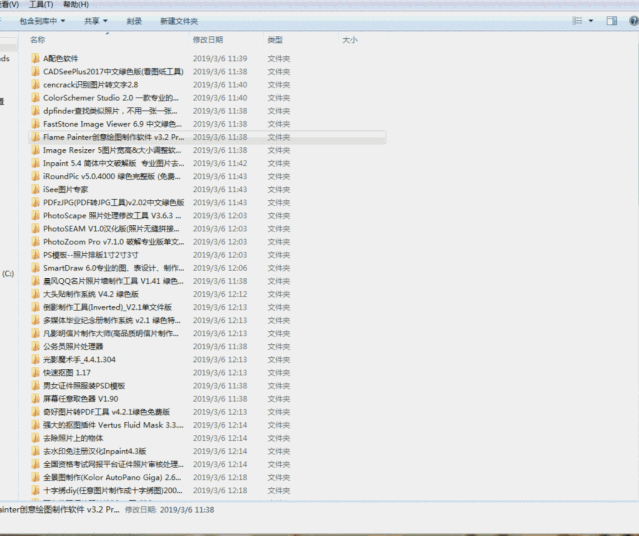Select the 多媒体毕业纪念册 folder icon
The width and height of the screenshot is (639, 536).
(36, 320)
